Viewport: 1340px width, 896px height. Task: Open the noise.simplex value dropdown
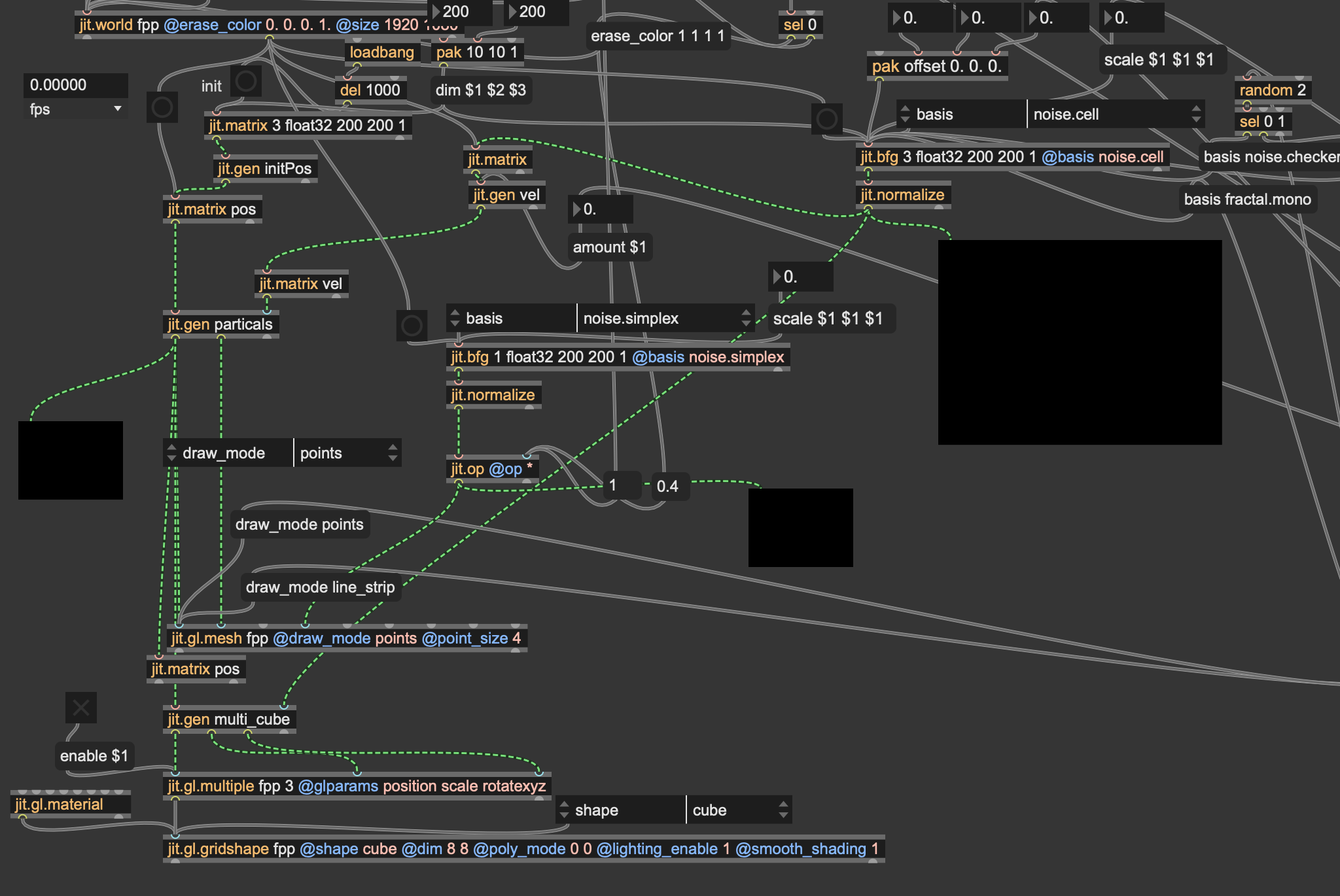pos(665,319)
